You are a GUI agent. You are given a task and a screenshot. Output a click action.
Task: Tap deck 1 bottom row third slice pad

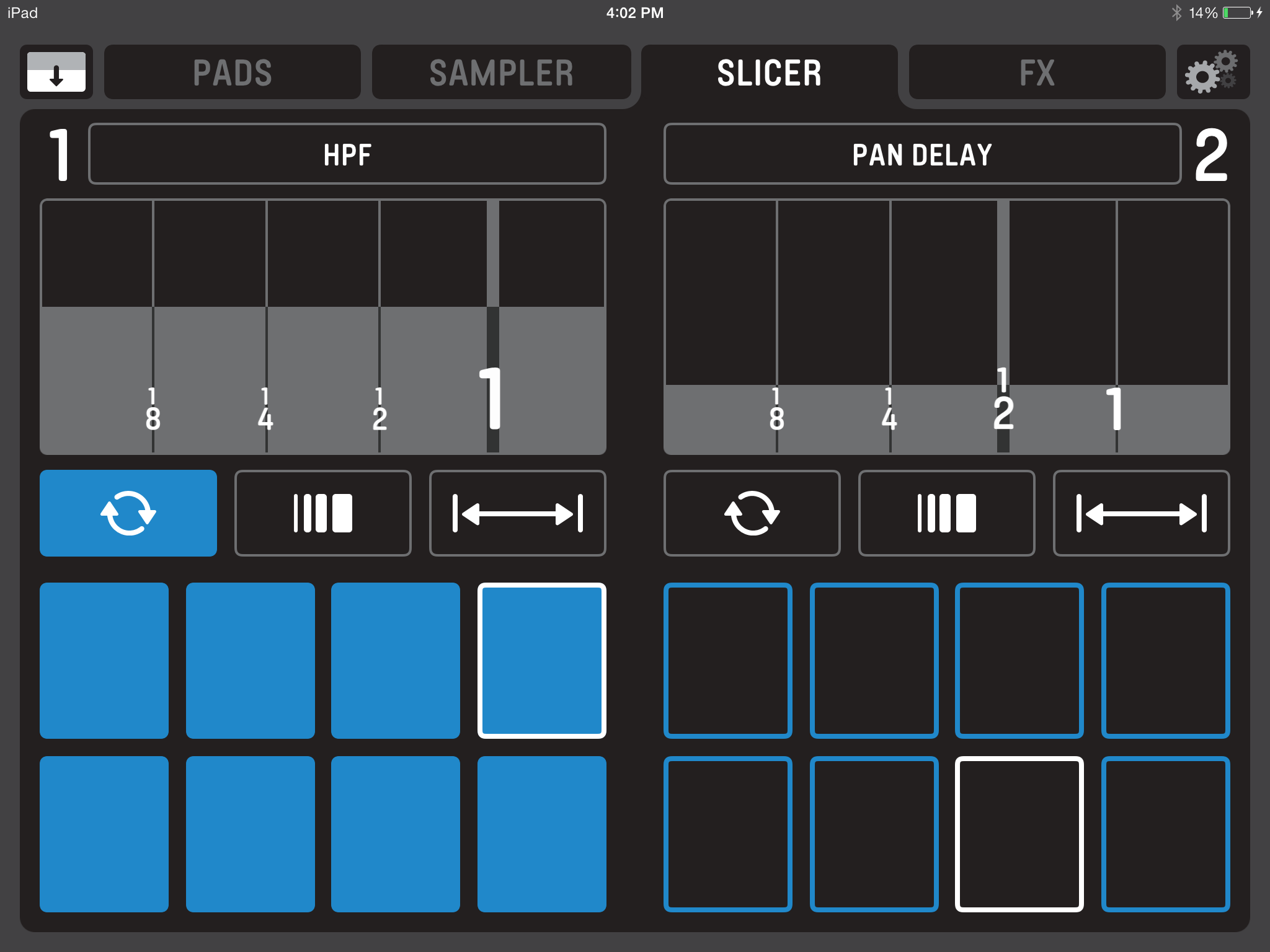pyautogui.click(x=396, y=834)
